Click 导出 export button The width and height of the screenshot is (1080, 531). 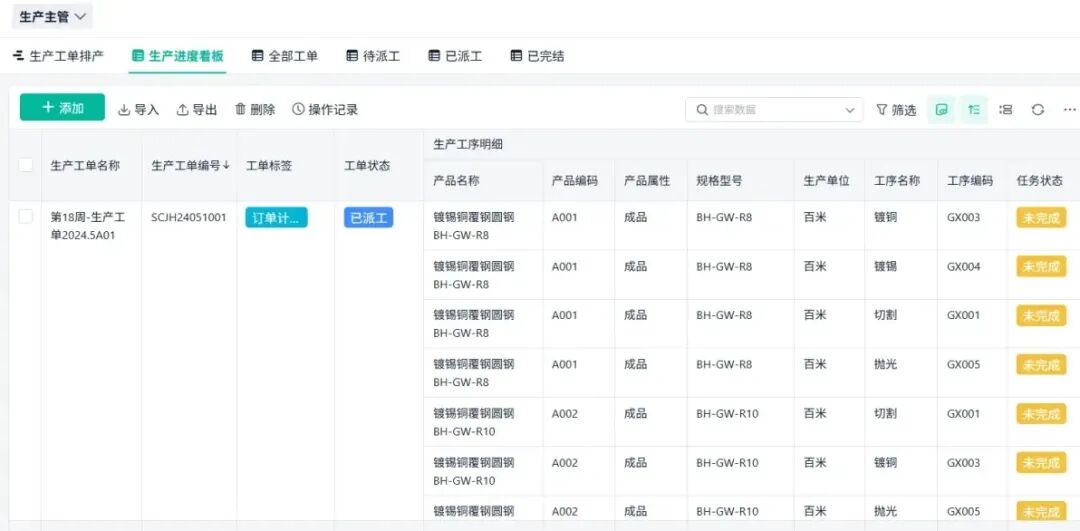click(x=197, y=110)
